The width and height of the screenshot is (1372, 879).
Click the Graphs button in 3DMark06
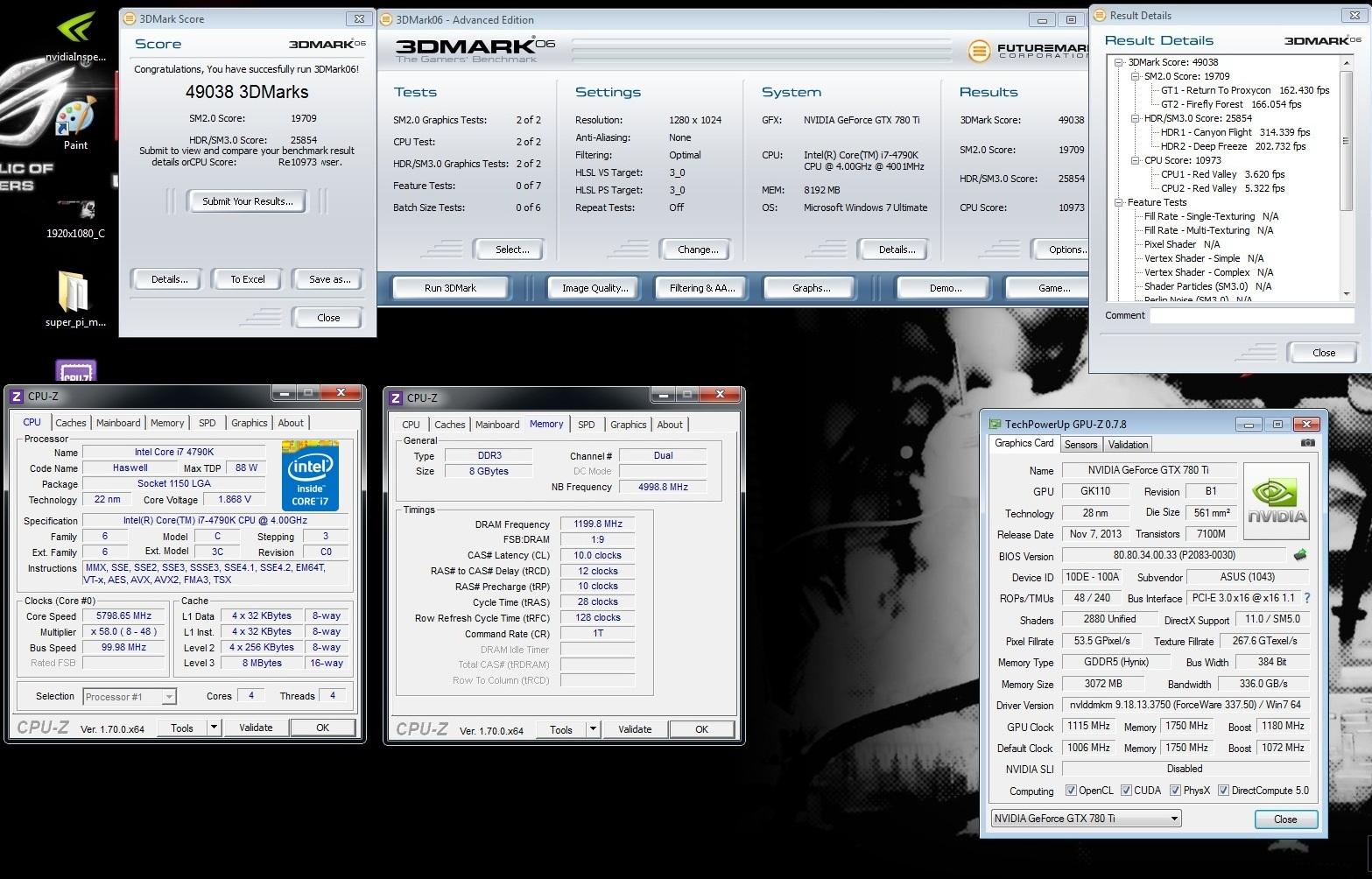811,288
